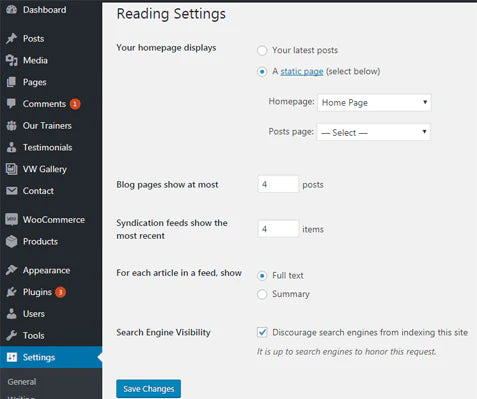Click the Save Changes button

[149, 389]
